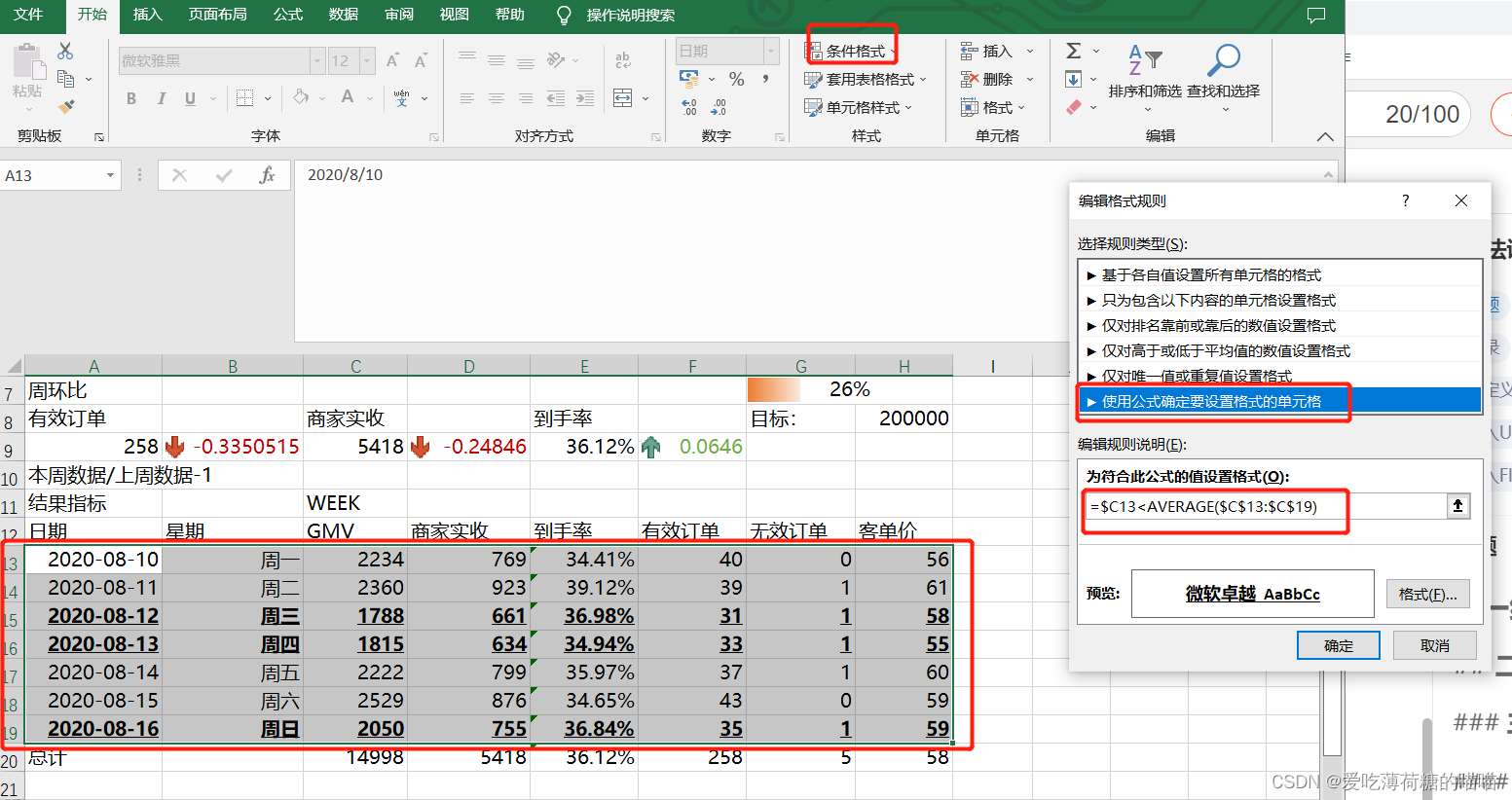Click the Decrease Decimal icon
Viewport: 1512px width, 800px height.
[x=719, y=107]
